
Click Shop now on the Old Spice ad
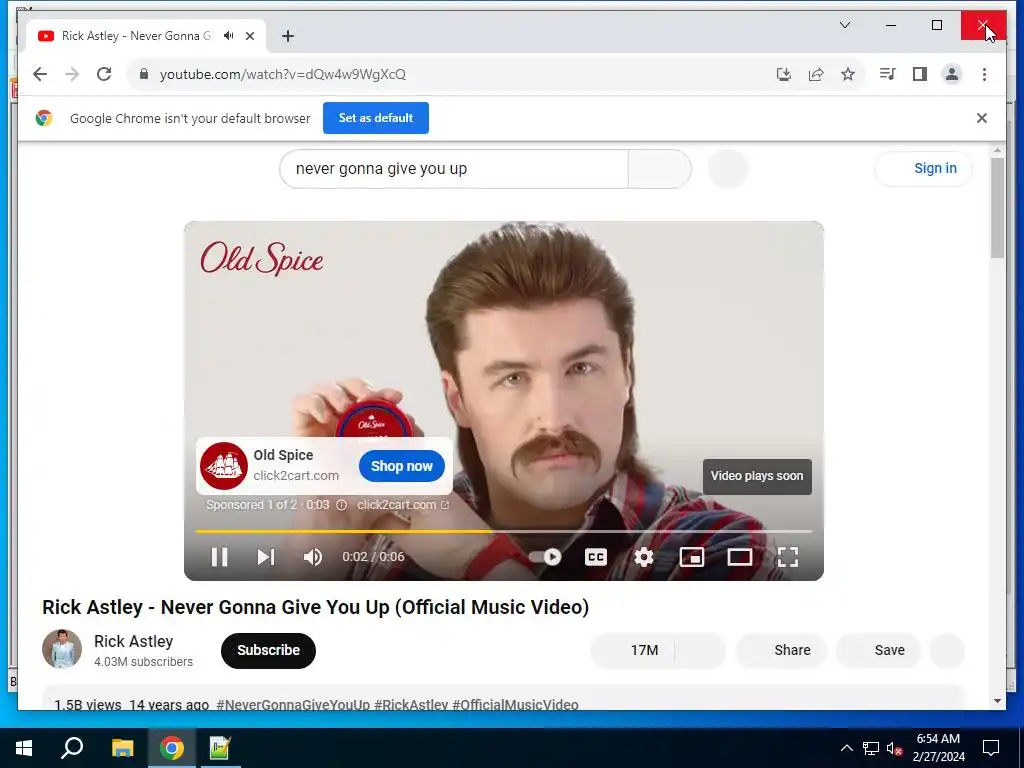coord(402,466)
